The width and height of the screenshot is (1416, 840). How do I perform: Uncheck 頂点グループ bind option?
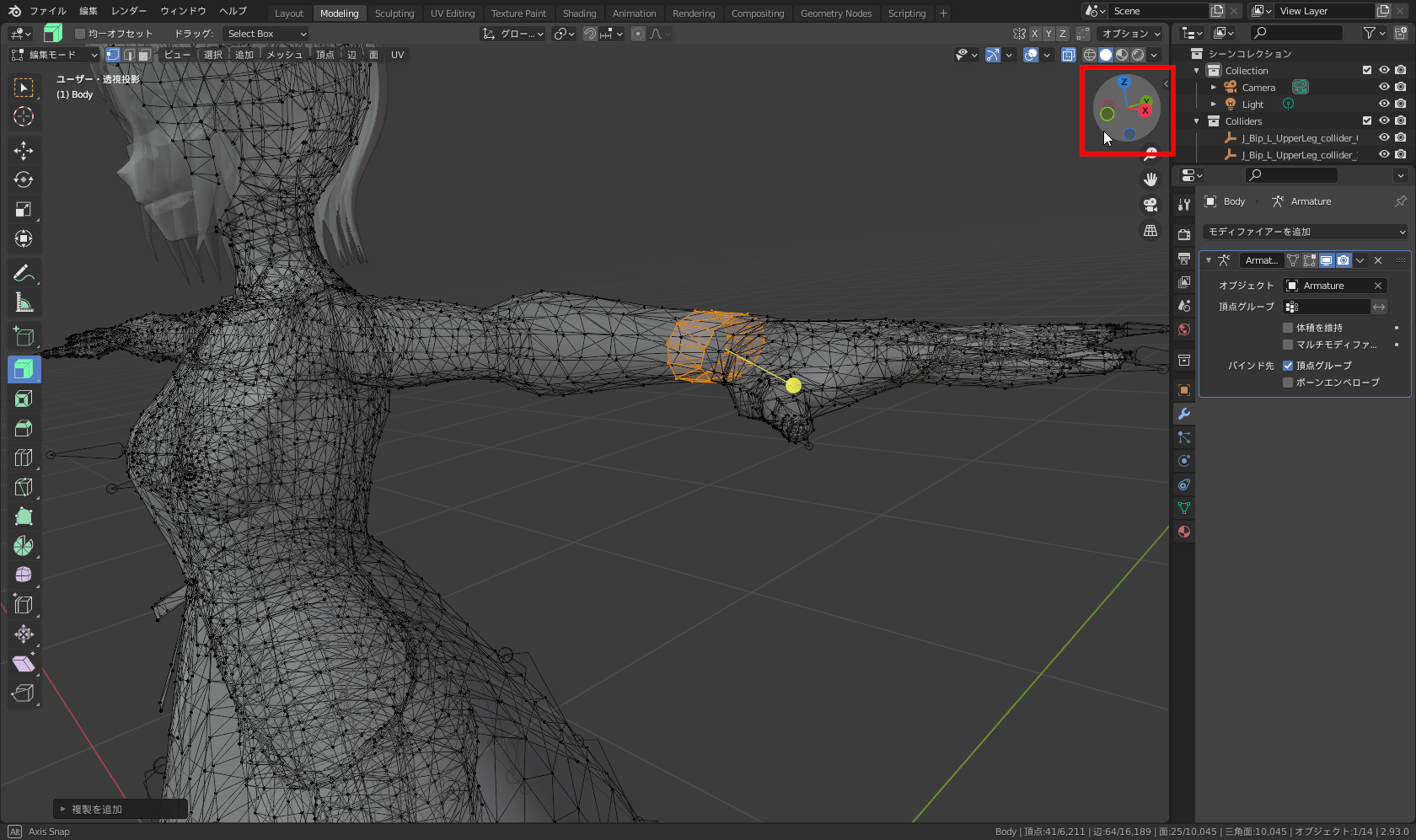(x=1288, y=366)
